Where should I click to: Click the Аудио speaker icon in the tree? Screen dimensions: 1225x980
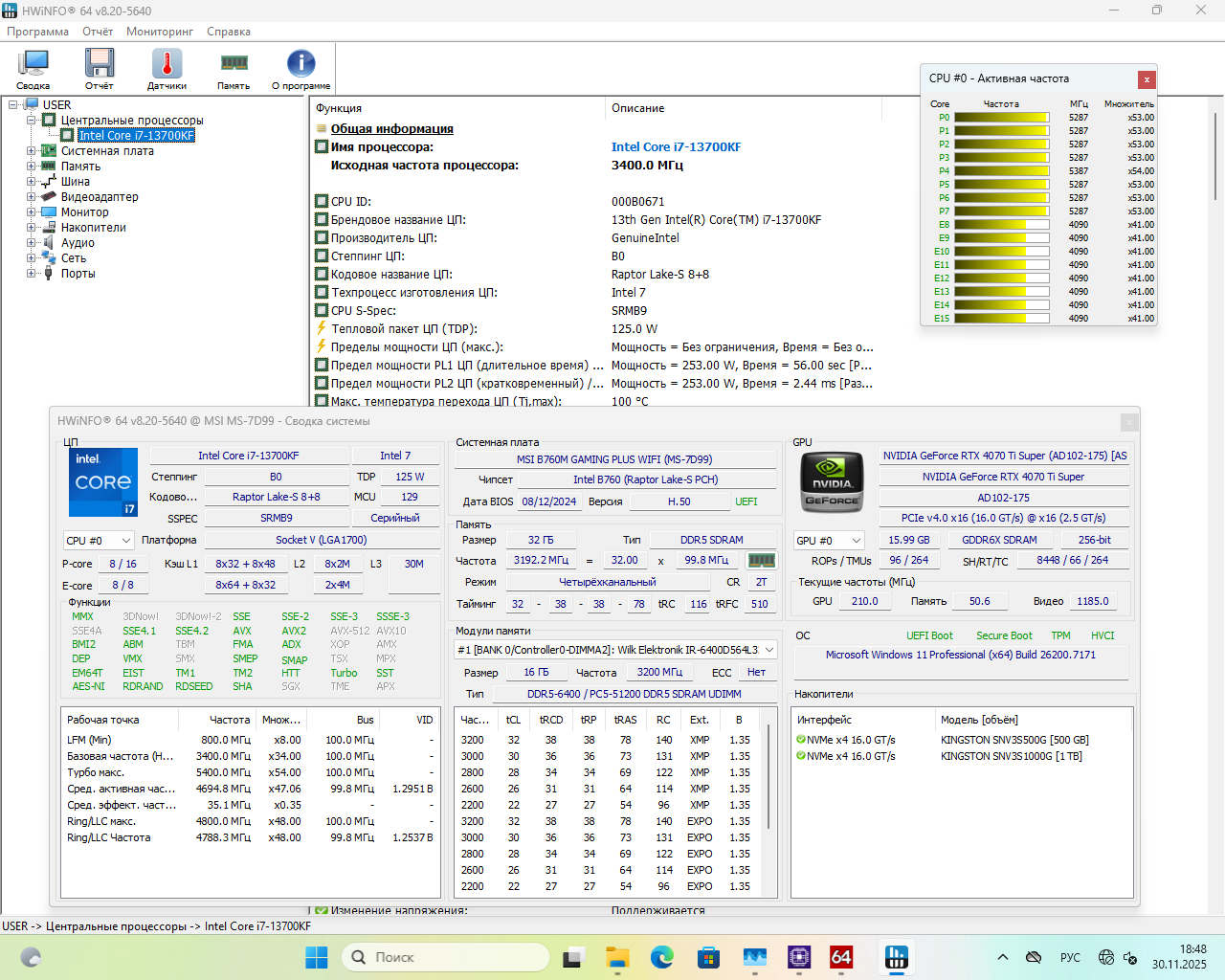pyautogui.click(x=49, y=243)
